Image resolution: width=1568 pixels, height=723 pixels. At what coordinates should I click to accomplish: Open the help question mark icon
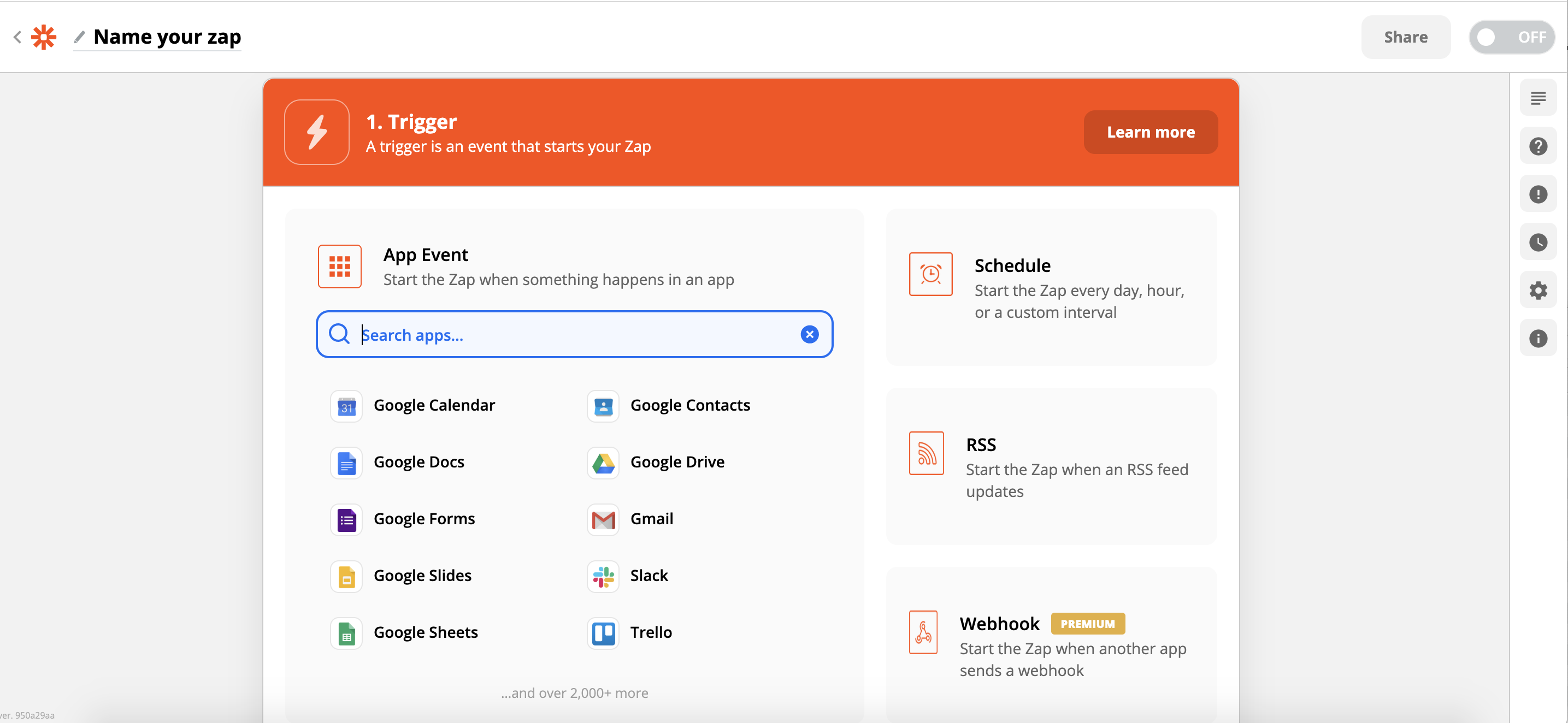click(1537, 146)
